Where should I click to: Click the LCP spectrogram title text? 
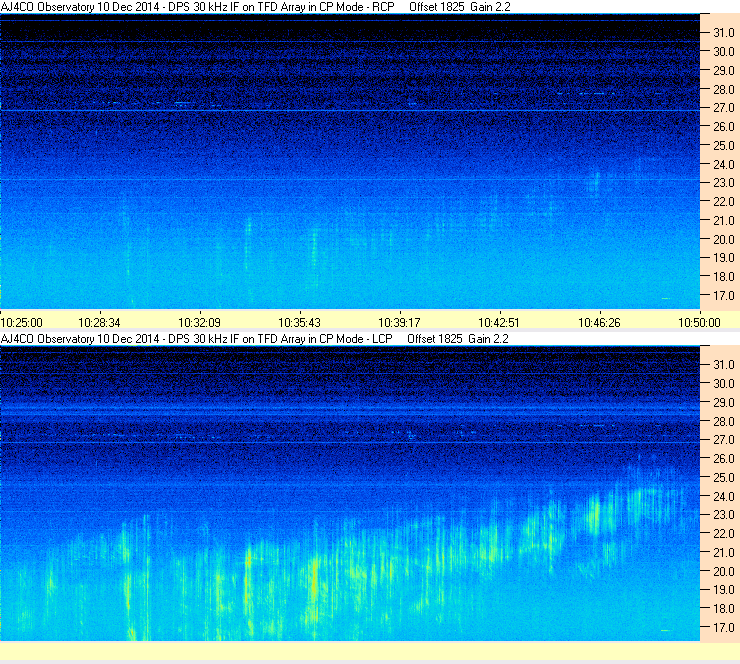click(255, 339)
